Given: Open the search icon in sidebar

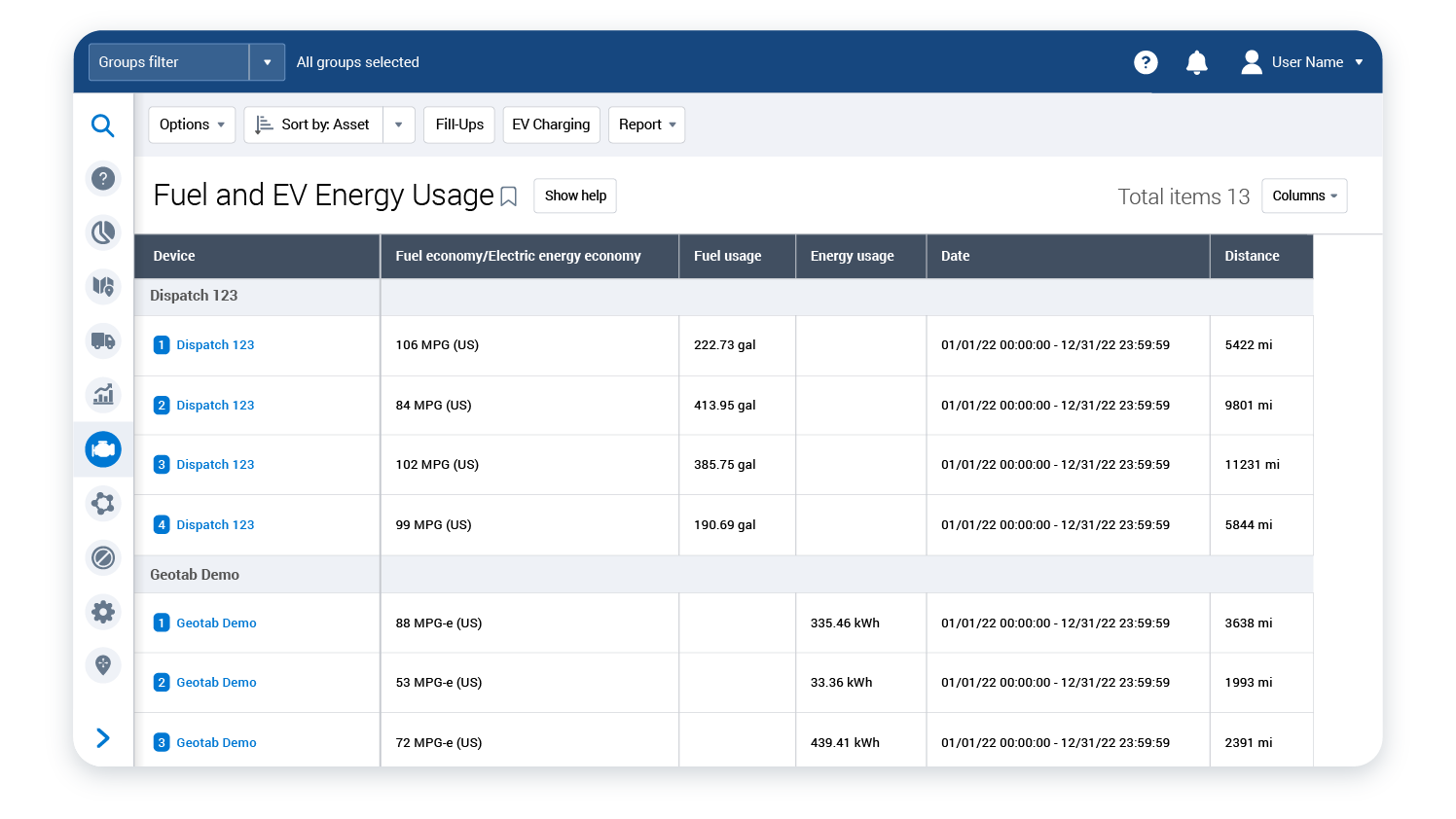Looking at the screenshot, I should click(x=103, y=125).
